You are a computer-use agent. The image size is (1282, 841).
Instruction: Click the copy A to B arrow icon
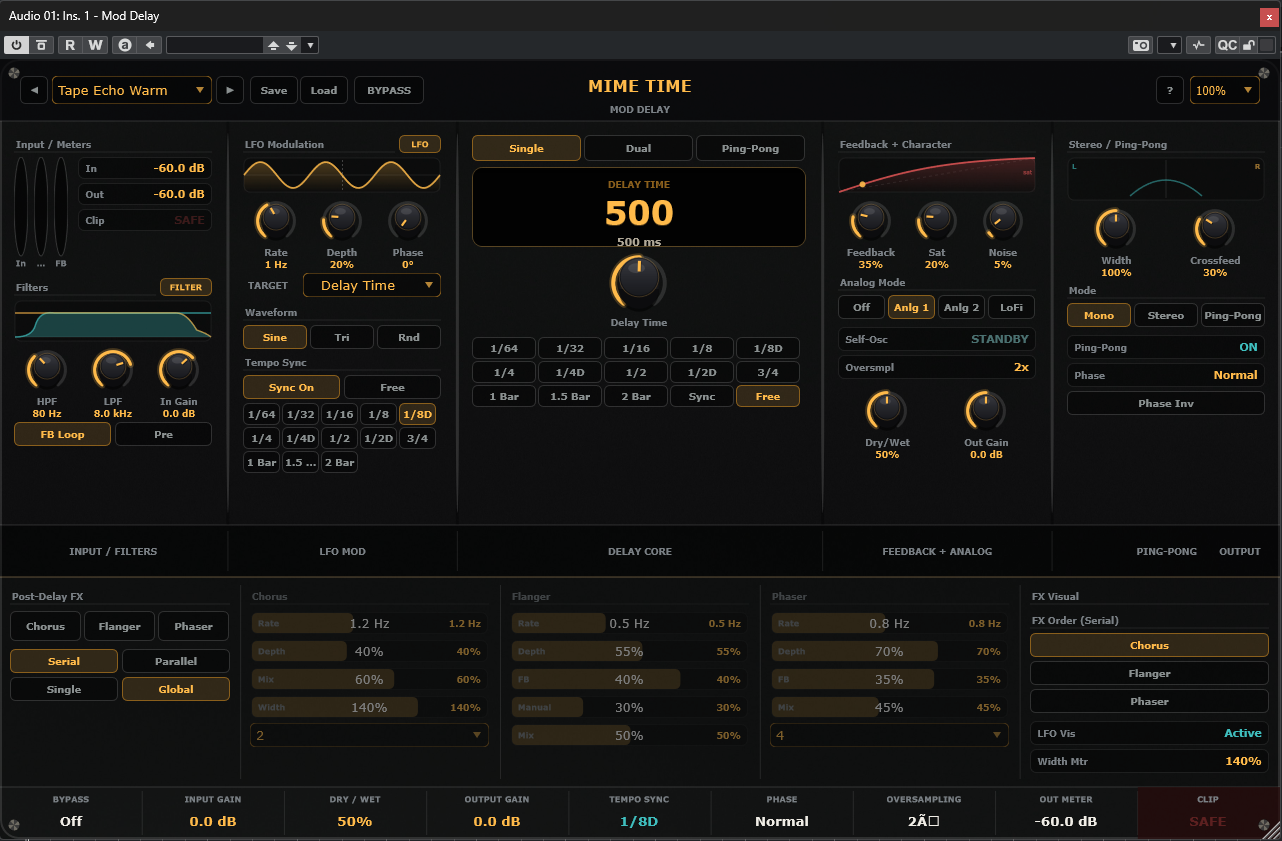click(150, 45)
